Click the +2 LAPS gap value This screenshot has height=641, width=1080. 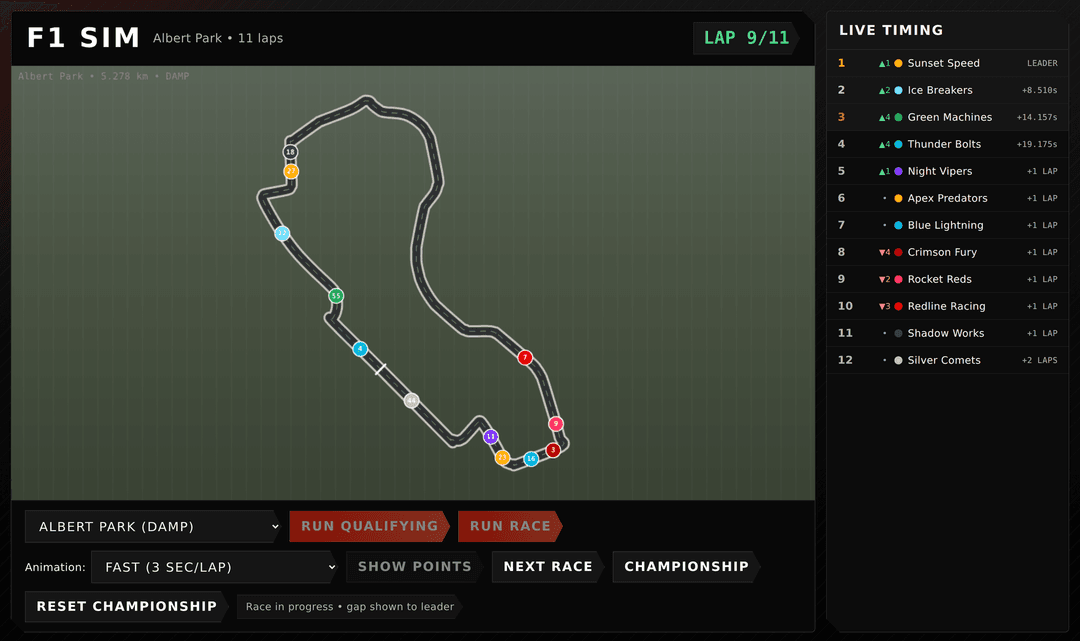(1039, 360)
